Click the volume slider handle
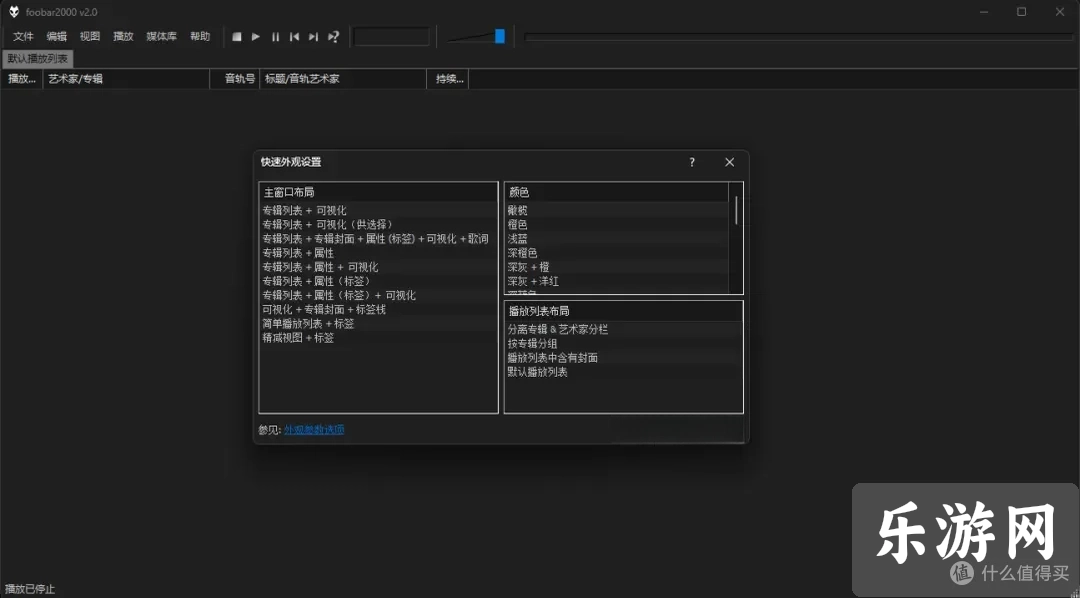 500,37
